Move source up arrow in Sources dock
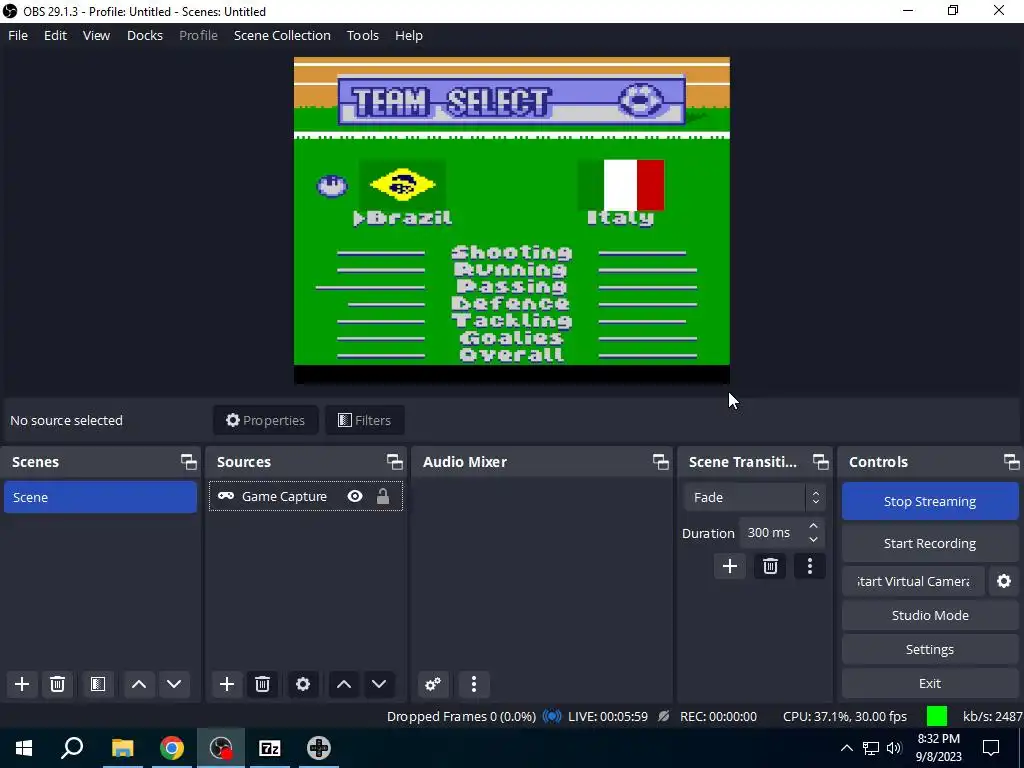 point(344,684)
